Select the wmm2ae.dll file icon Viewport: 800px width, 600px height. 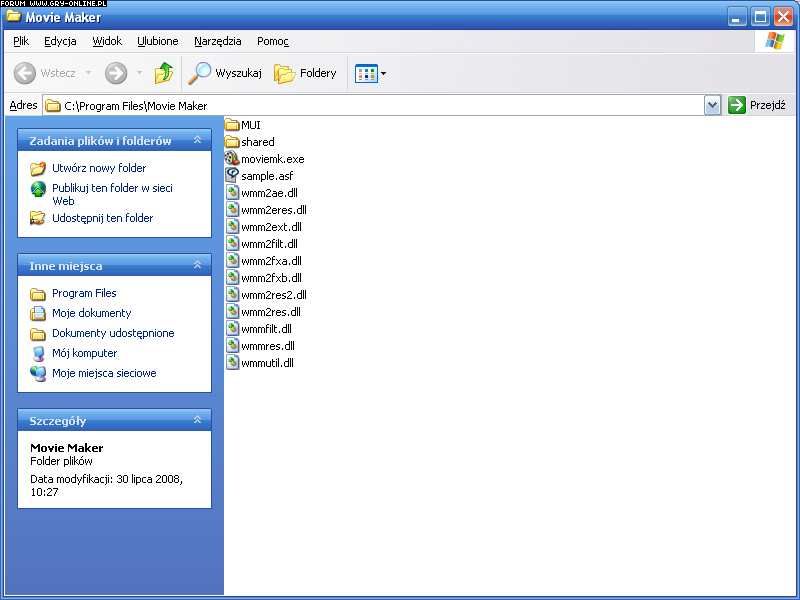point(232,193)
